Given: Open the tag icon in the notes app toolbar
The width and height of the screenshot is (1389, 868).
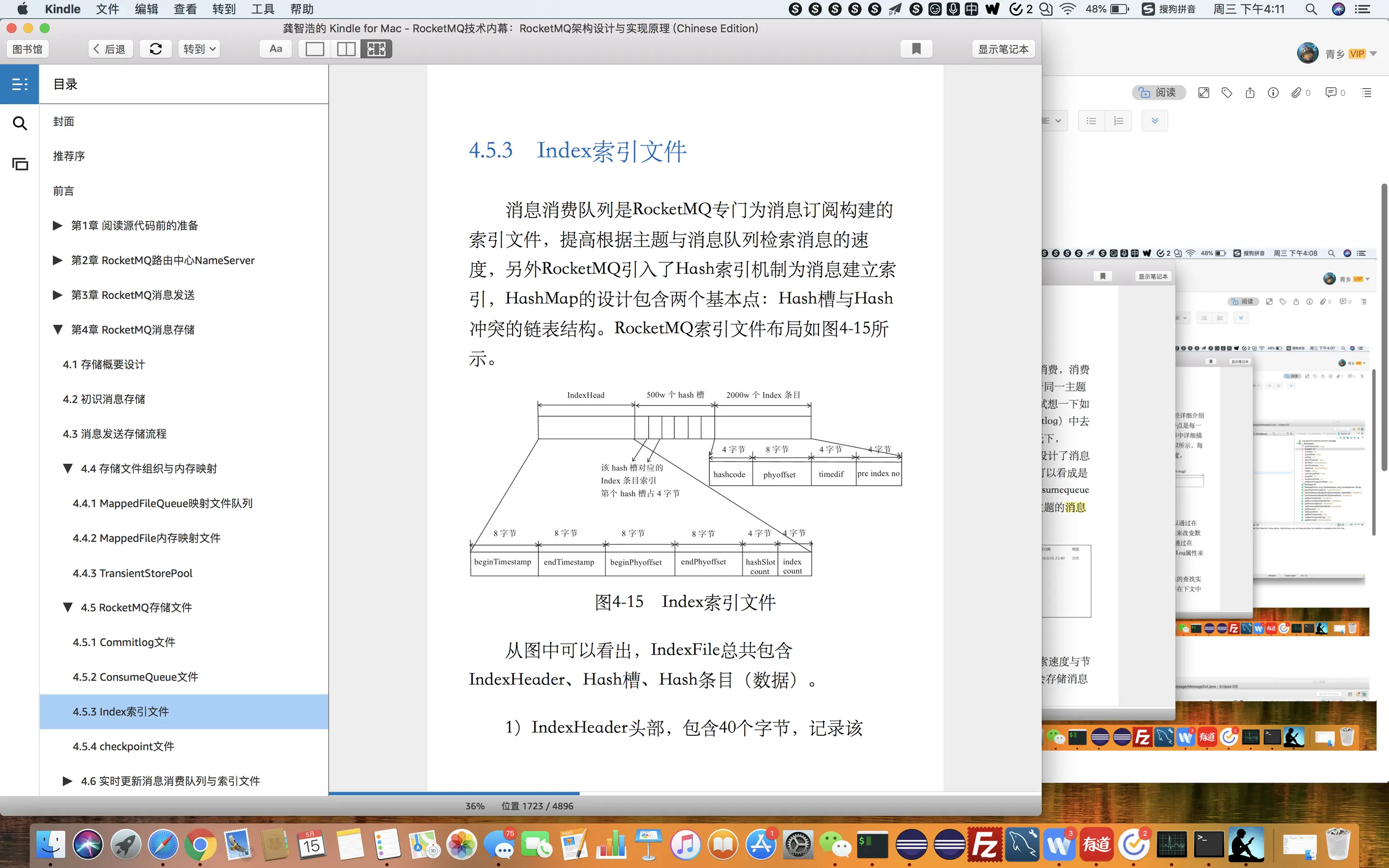Looking at the screenshot, I should pyautogui.click(x=1226, y=92).
